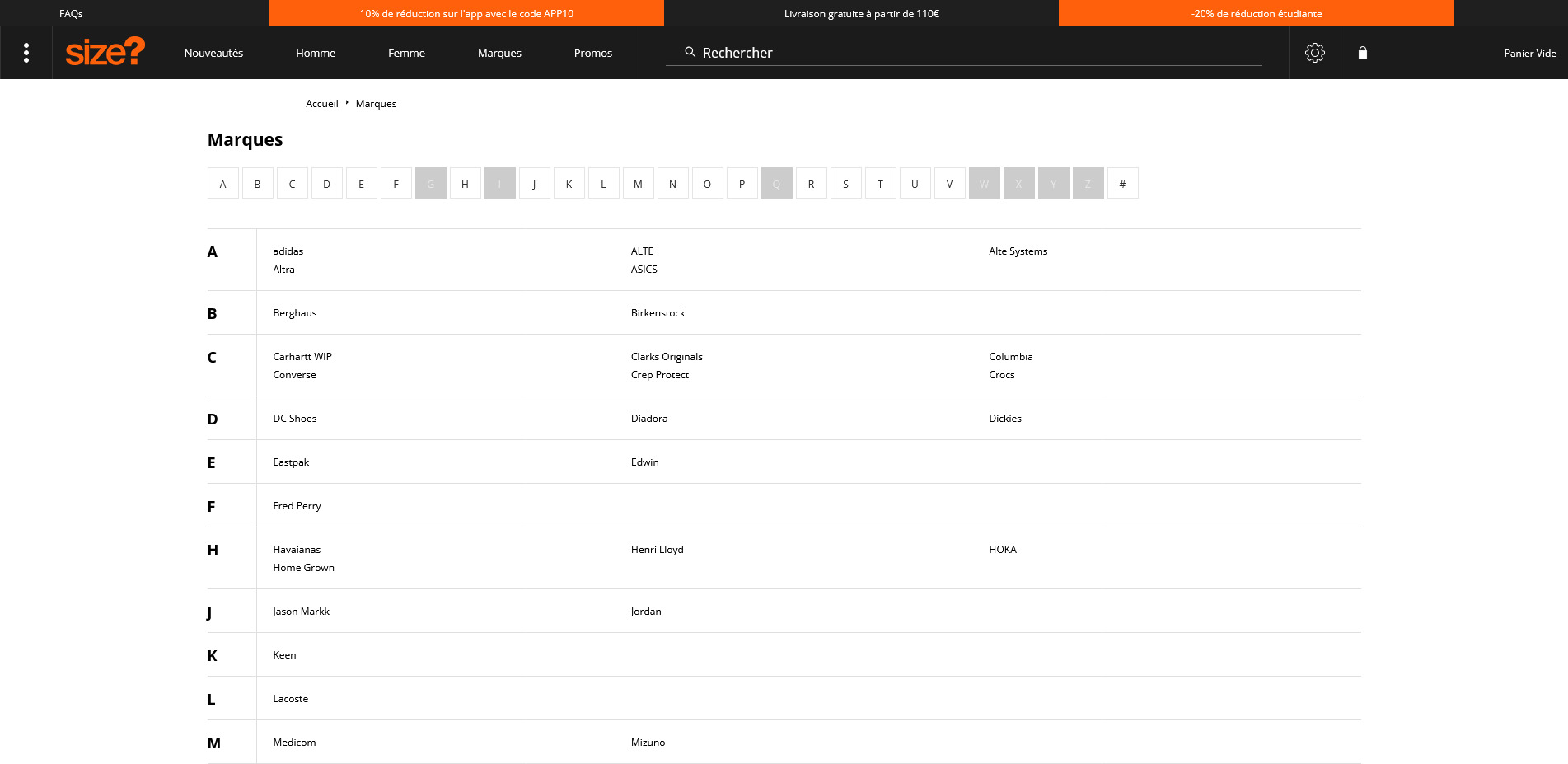Click the search magnifier icon
This screenshot has height=764, width=1568.
point(690,52)
